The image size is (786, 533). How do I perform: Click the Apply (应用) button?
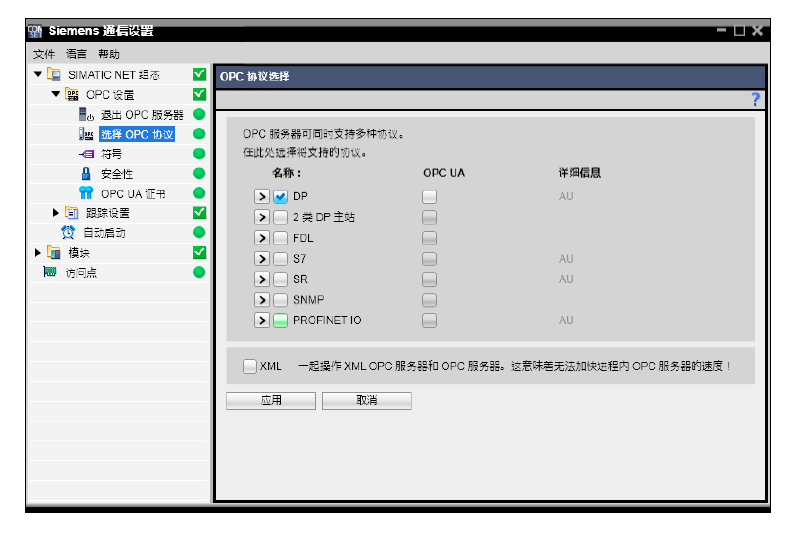pyautogui.click(x=271, y=401)
